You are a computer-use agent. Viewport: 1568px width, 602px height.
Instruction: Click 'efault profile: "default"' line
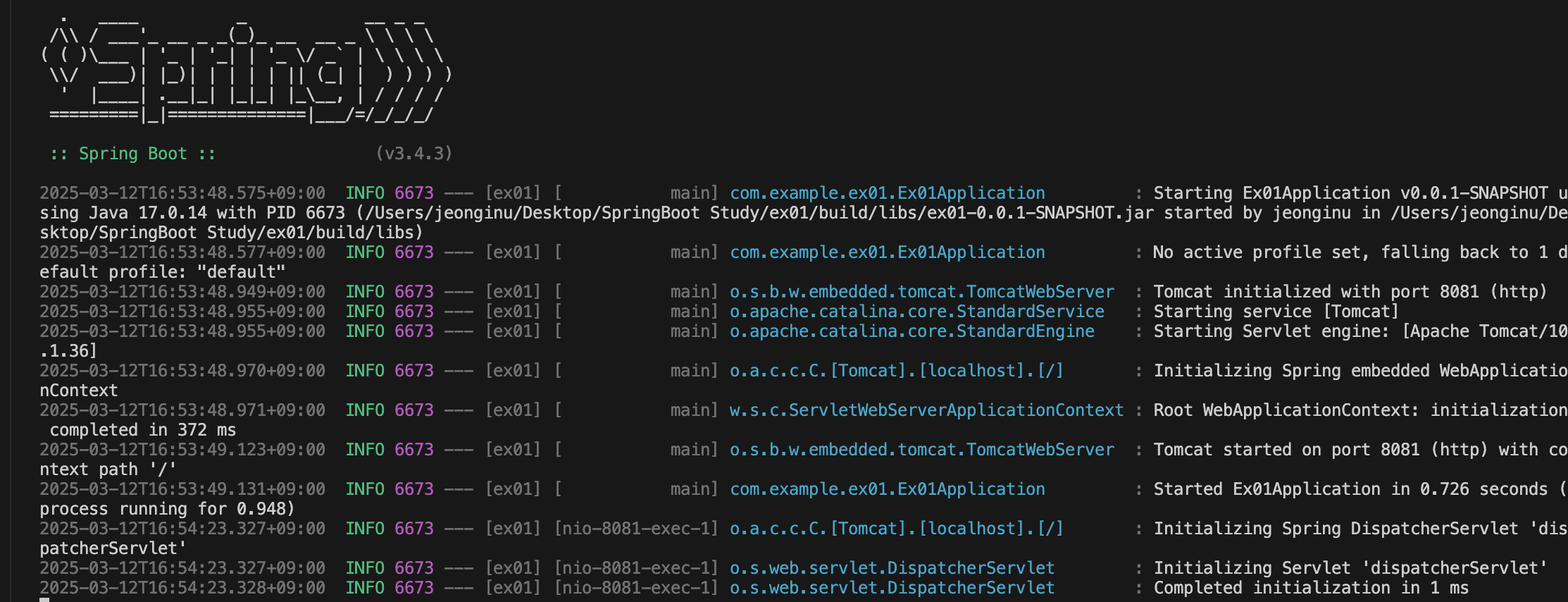(x=163, y=272)
